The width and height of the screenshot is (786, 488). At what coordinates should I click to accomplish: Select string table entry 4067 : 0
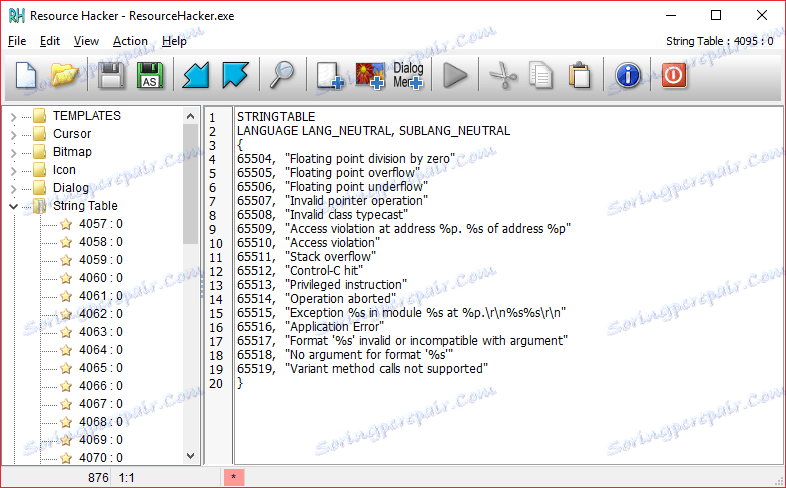click(x=101, y=404)
